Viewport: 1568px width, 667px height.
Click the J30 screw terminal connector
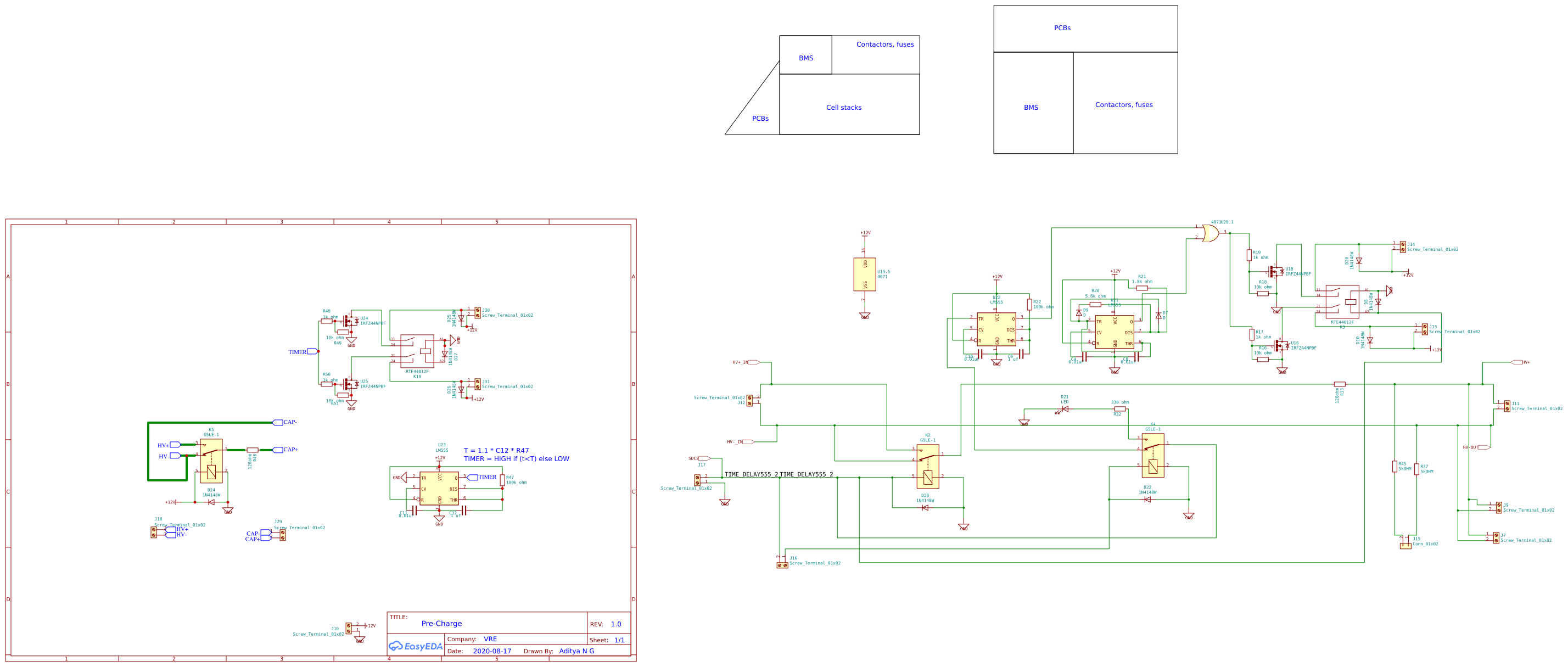coord(478,312)
